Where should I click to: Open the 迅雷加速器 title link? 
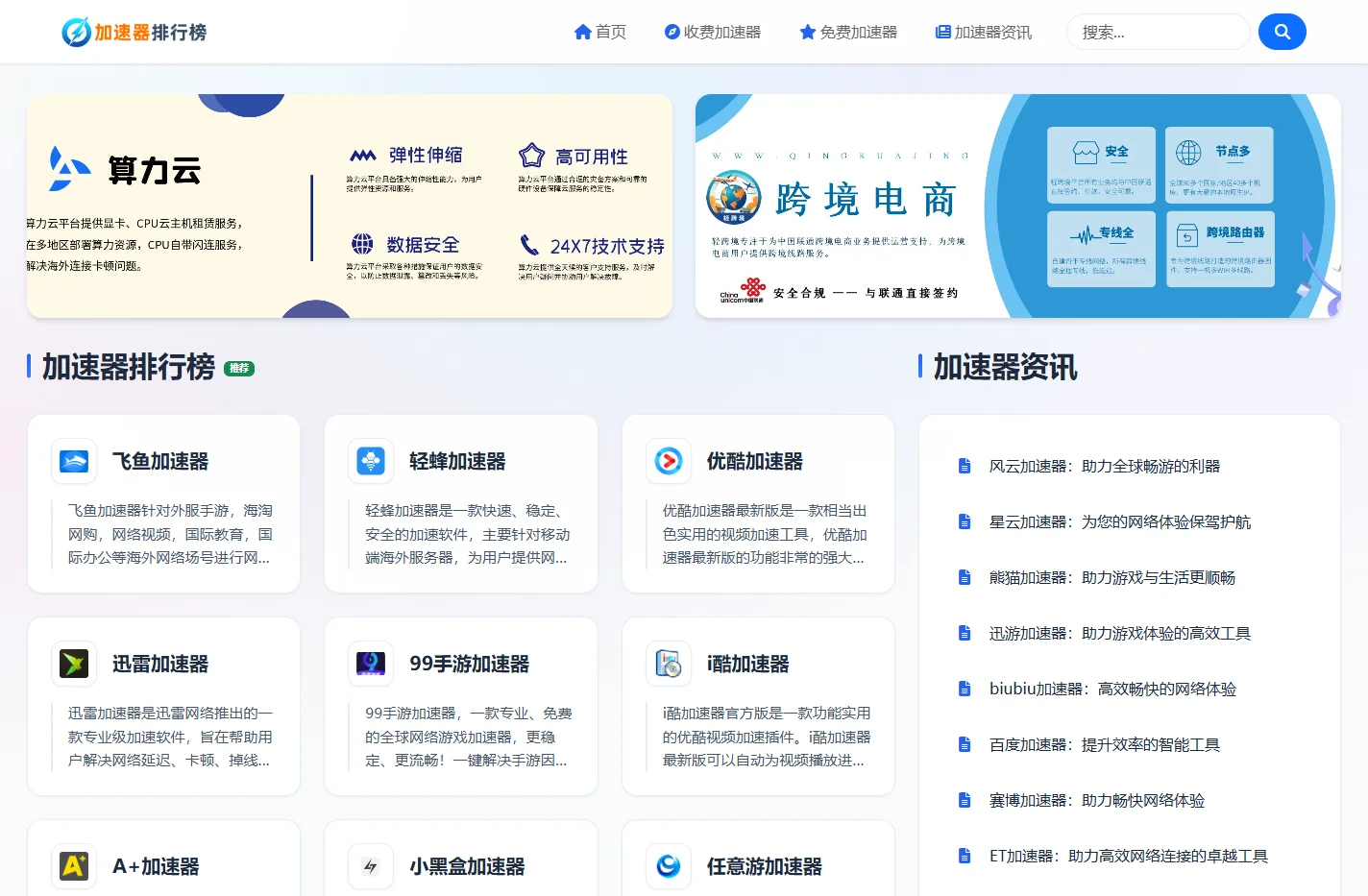click(x=160, y=664)
